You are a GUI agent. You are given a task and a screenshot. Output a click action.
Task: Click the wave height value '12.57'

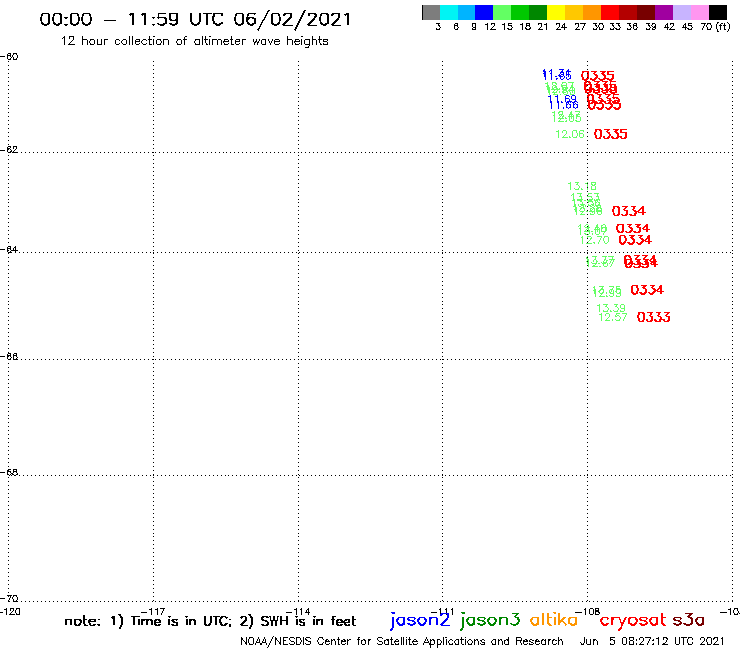[613, 317]
